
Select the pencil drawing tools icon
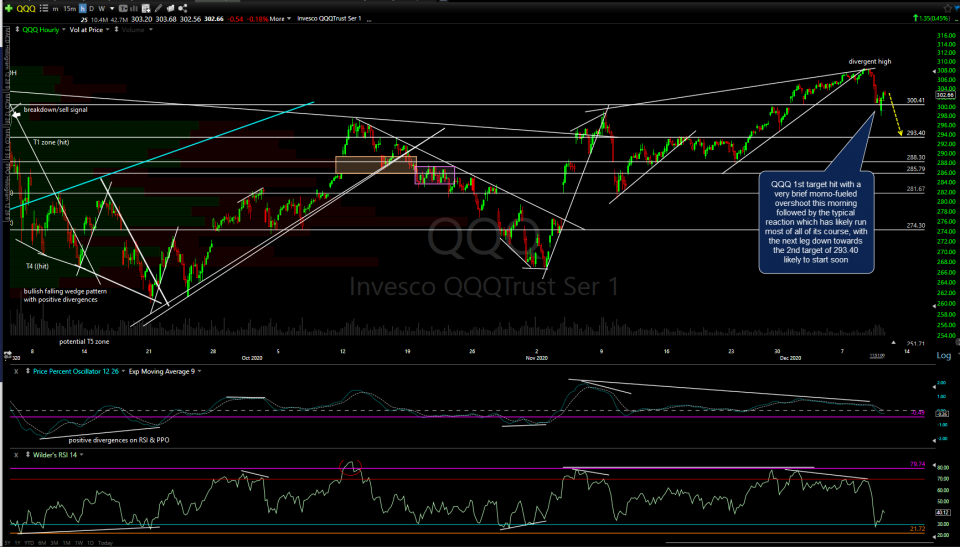point(158,9)
